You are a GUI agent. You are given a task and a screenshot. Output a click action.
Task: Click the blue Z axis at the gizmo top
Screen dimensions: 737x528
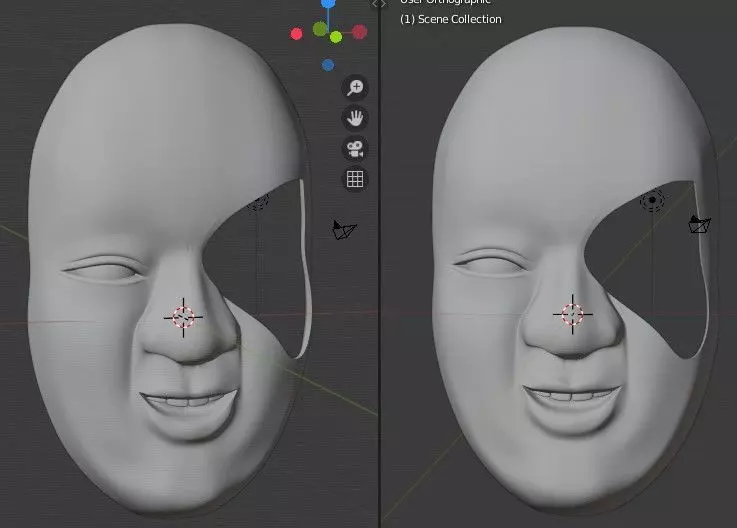(328, 3)
